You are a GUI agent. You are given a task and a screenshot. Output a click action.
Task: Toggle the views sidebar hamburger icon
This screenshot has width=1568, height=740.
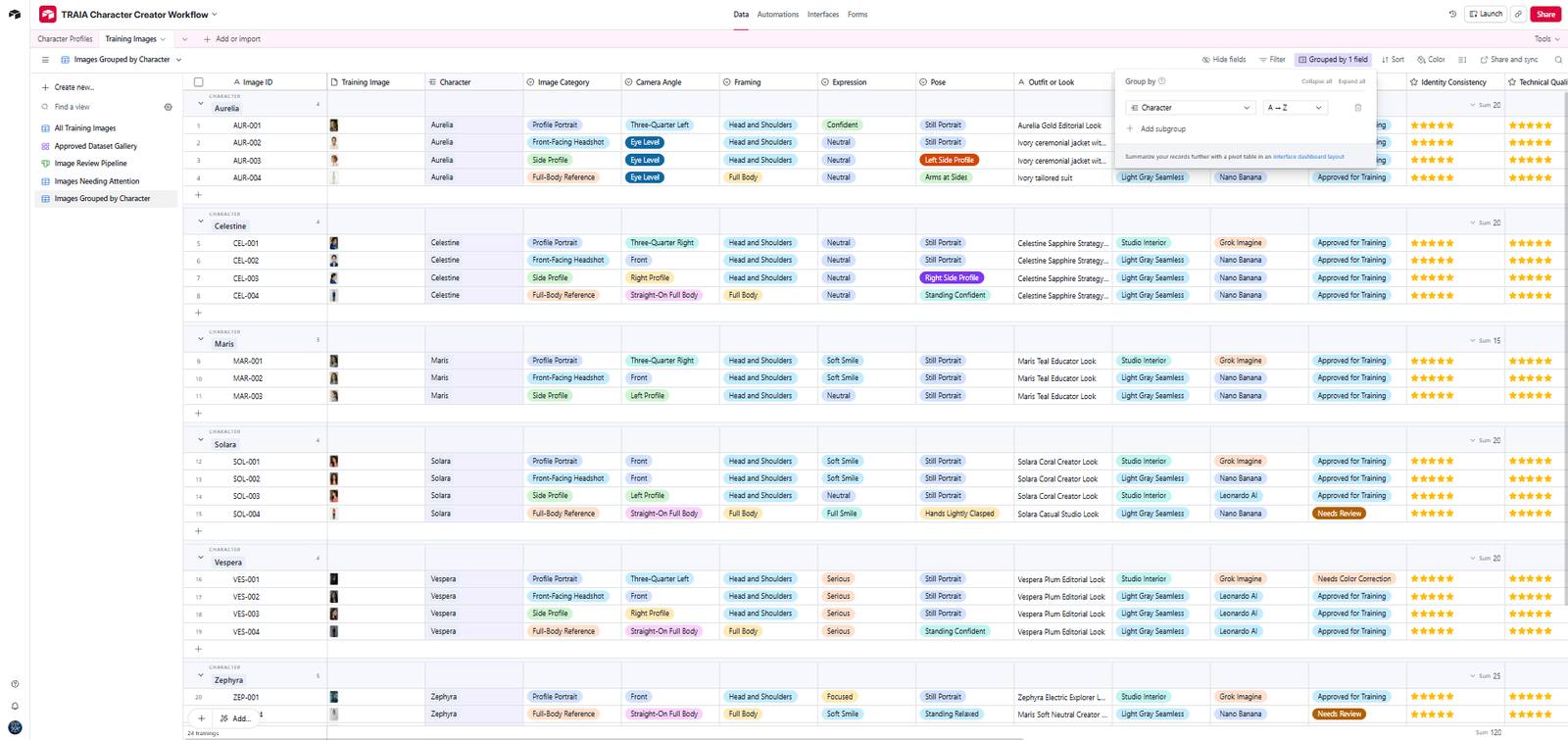45,60
